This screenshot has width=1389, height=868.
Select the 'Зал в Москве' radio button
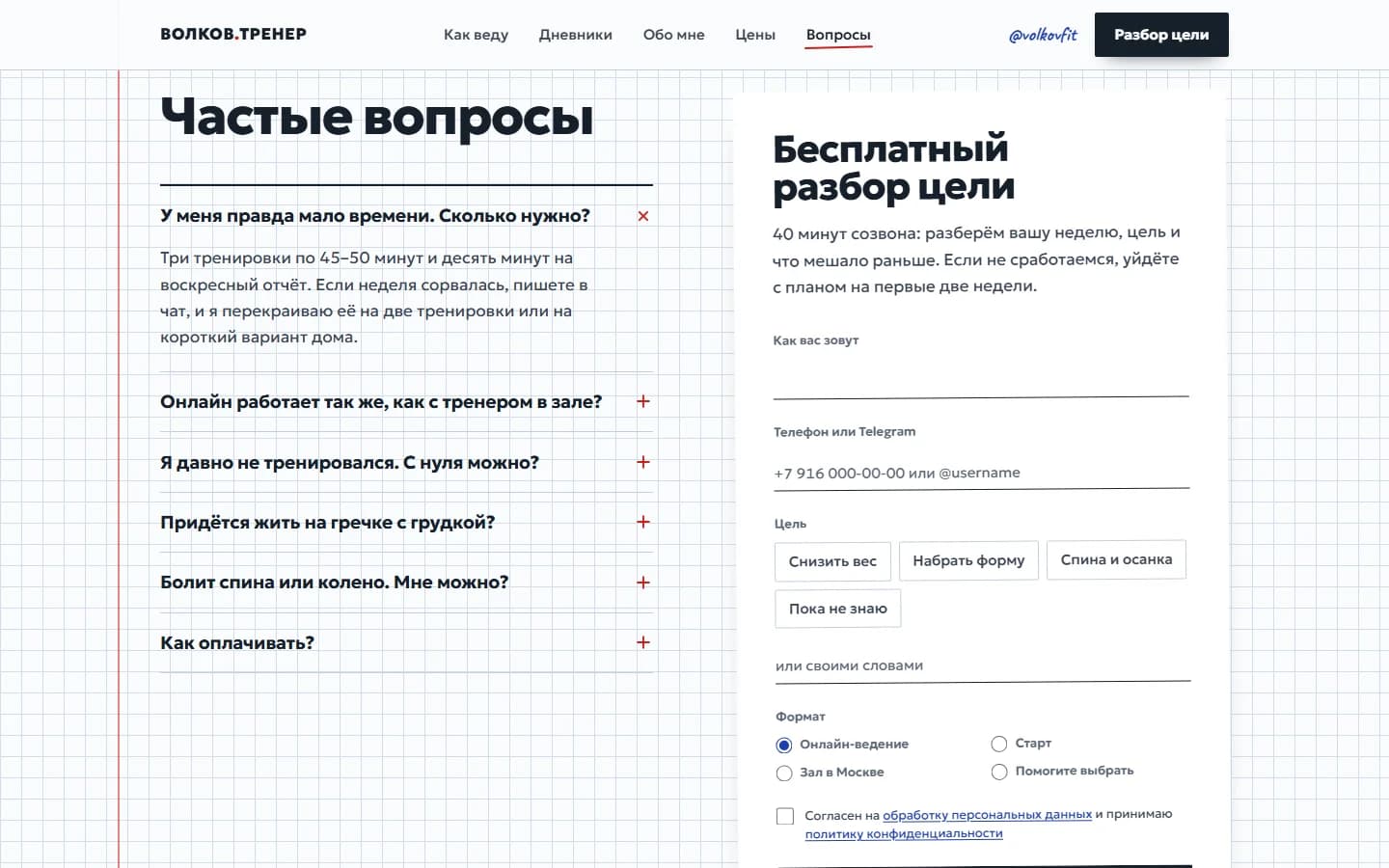point(784,773)
